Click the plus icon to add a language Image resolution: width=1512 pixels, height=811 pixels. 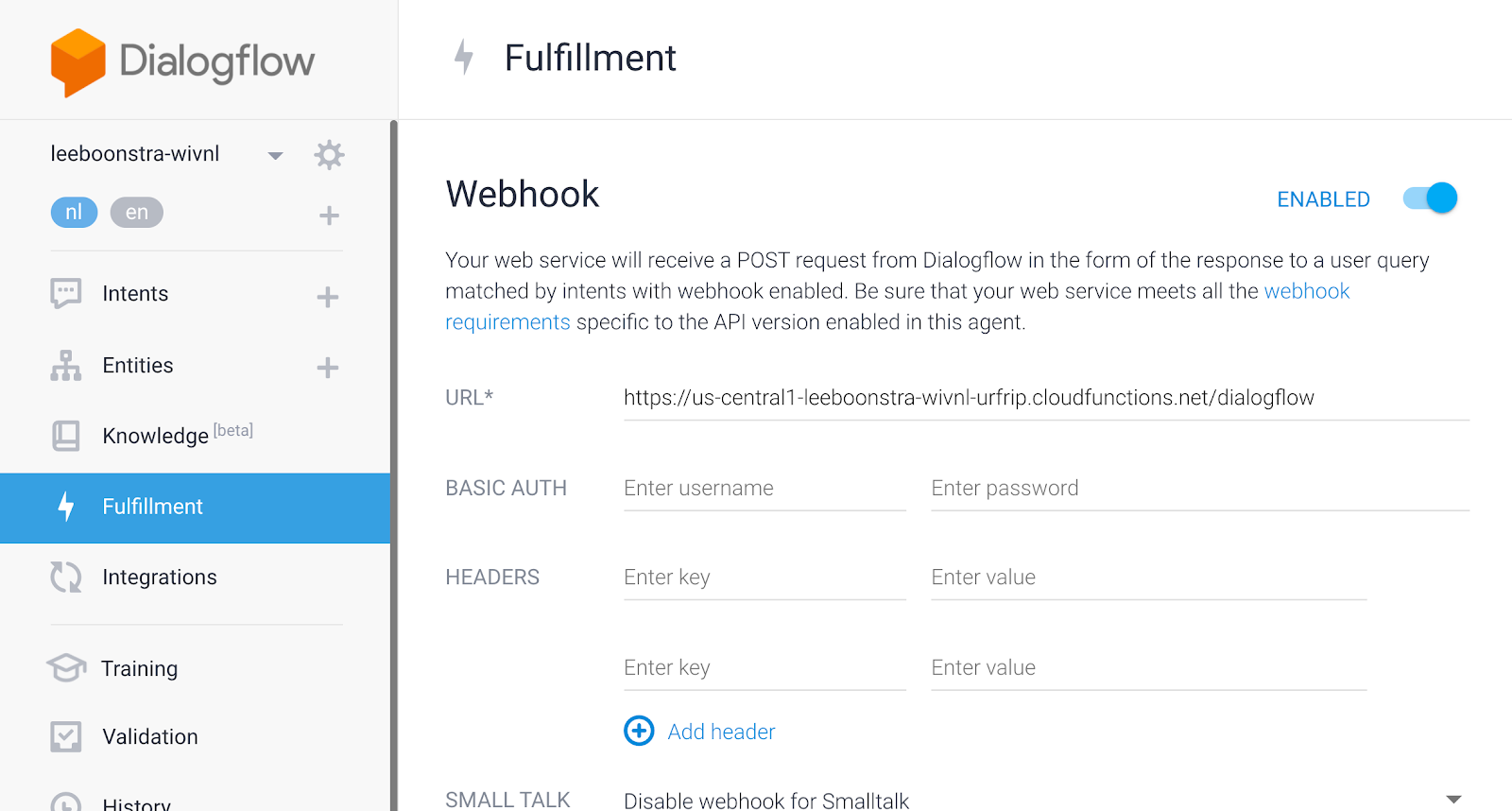tap(329, 216)
